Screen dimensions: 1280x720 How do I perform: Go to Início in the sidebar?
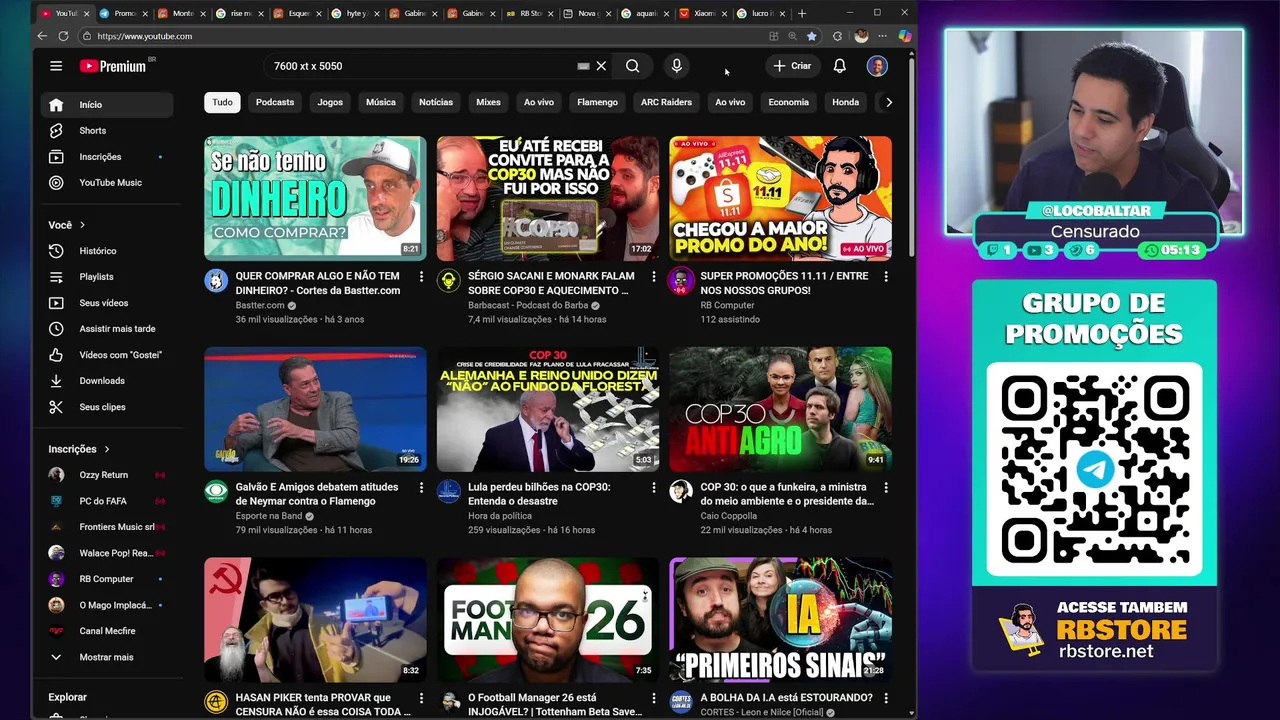107,104
